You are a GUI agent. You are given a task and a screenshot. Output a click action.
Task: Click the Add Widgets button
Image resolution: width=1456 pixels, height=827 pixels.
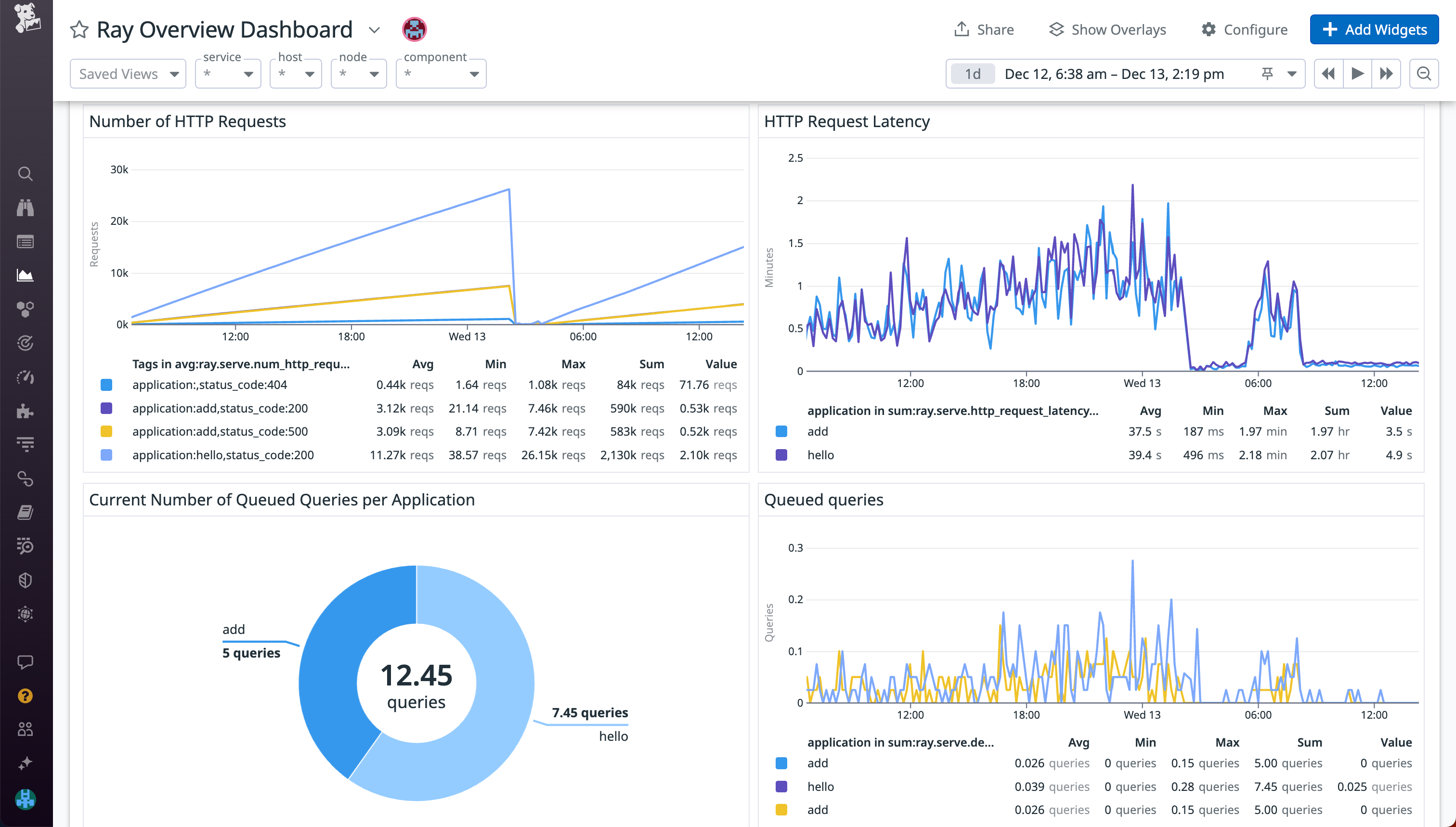click(x=1374, y=29)
